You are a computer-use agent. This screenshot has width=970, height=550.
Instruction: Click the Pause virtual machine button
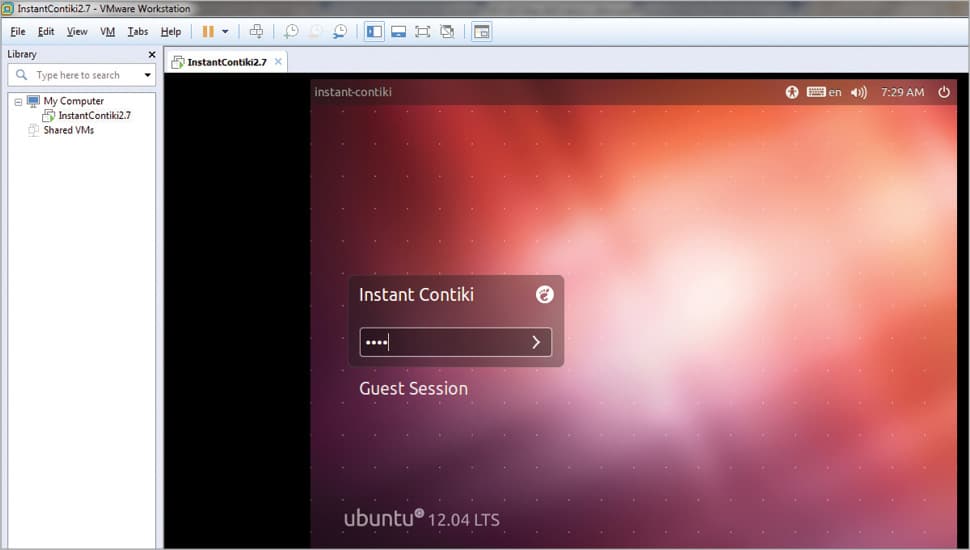208,31
